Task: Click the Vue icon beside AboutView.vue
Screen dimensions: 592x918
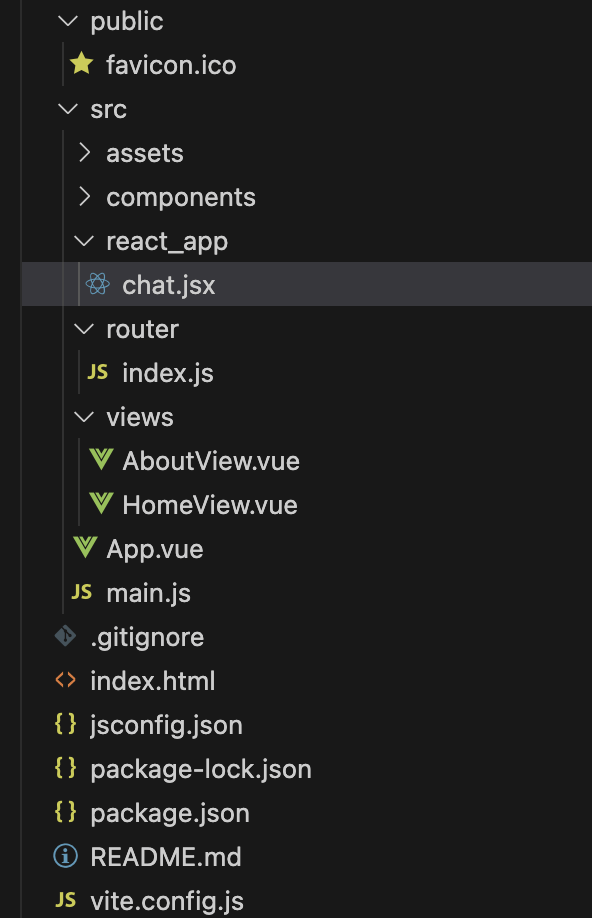Action: [101, 460]
